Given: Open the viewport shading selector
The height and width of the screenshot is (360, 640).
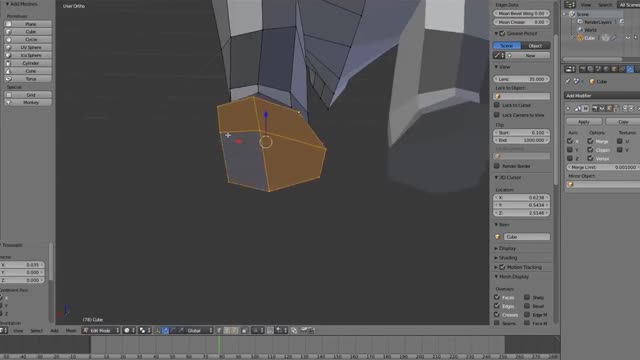Looking at the screenshot, I should tap(129, 330).
